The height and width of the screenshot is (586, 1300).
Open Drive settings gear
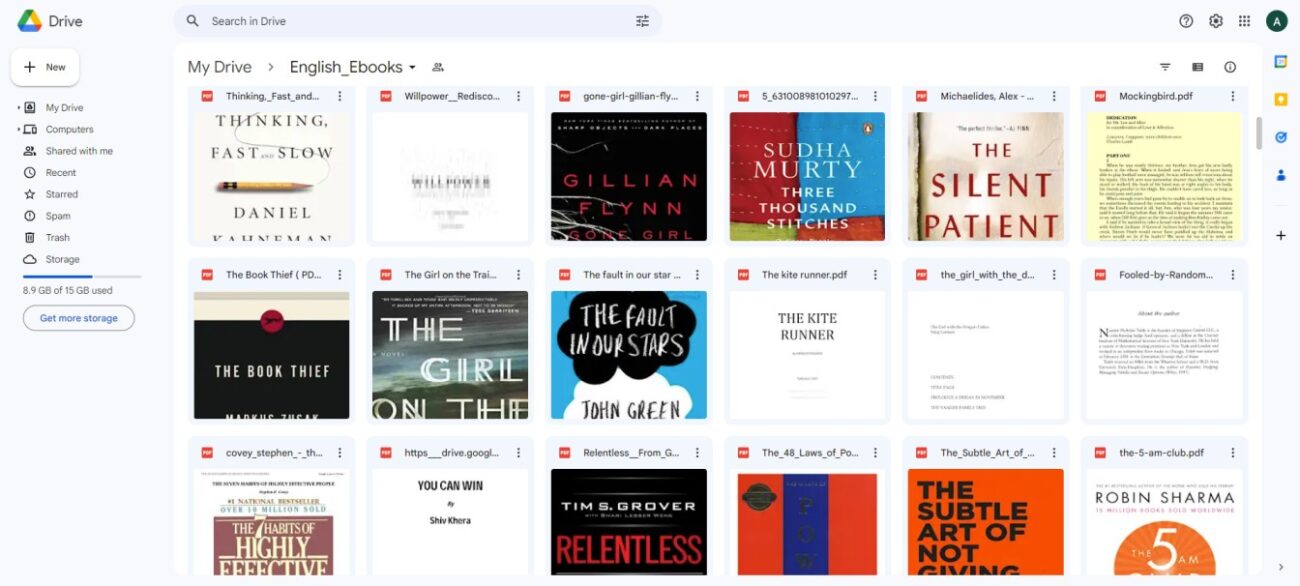tap(1216, 21)
